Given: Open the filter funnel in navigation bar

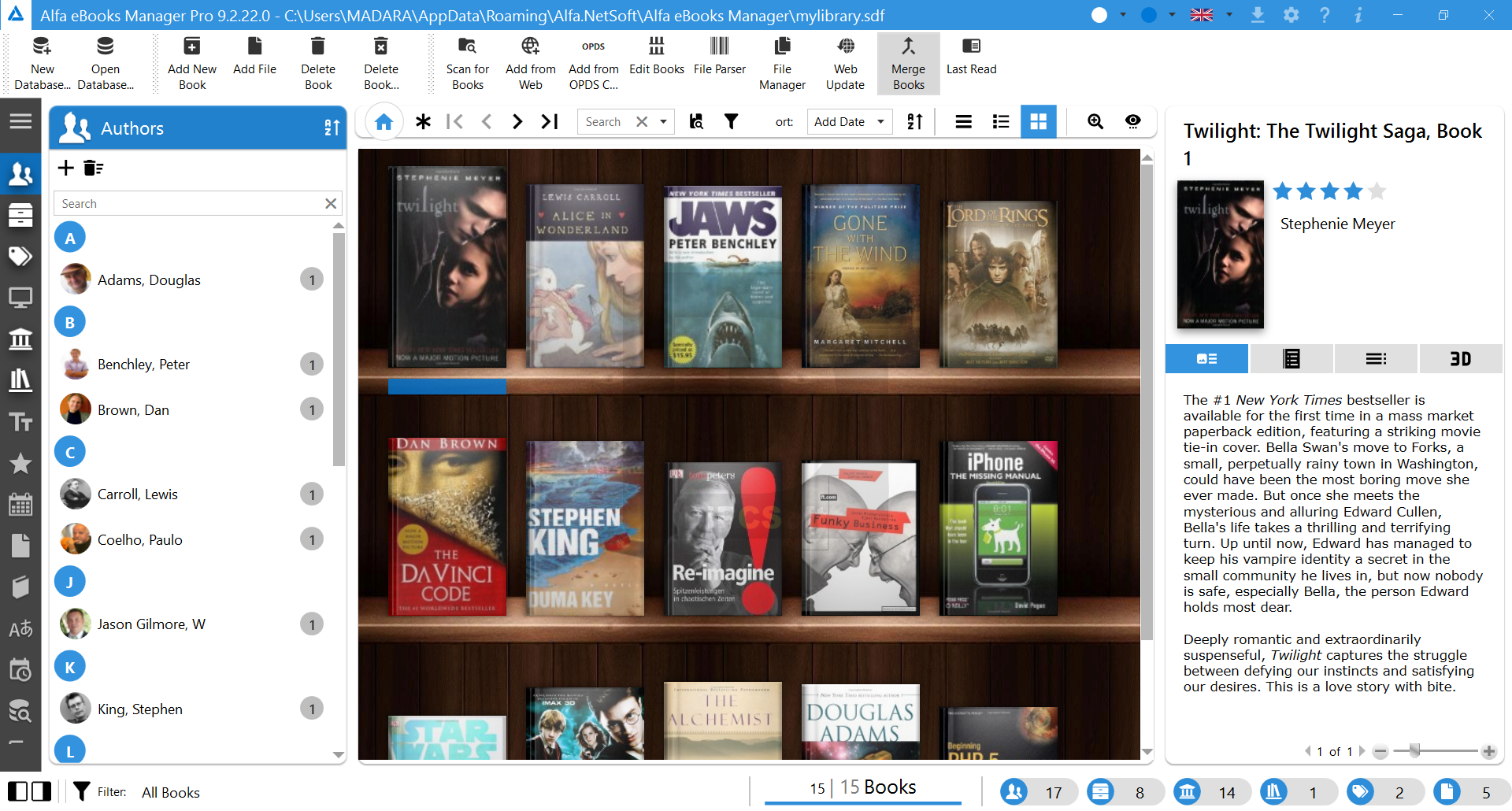Looking at the screenshot, I should point(731,121).
